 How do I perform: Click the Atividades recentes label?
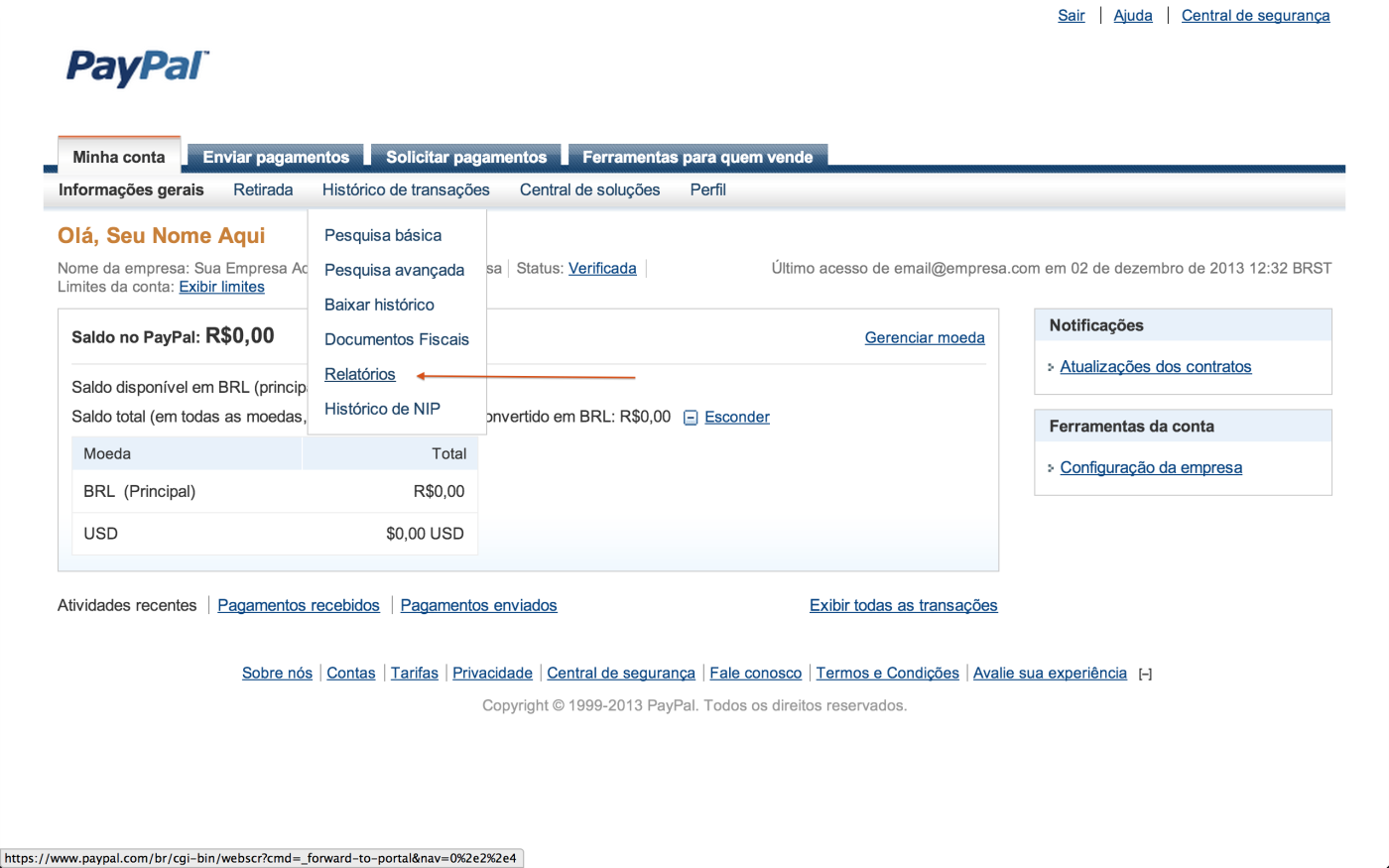coord(127,605)
